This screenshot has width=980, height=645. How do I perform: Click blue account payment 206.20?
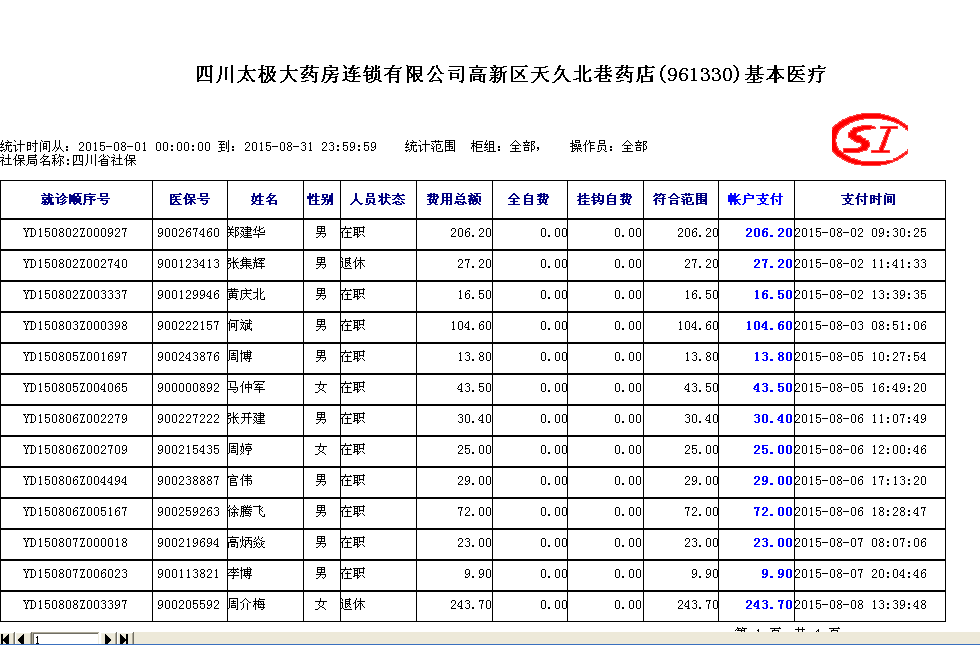[769, 233]
